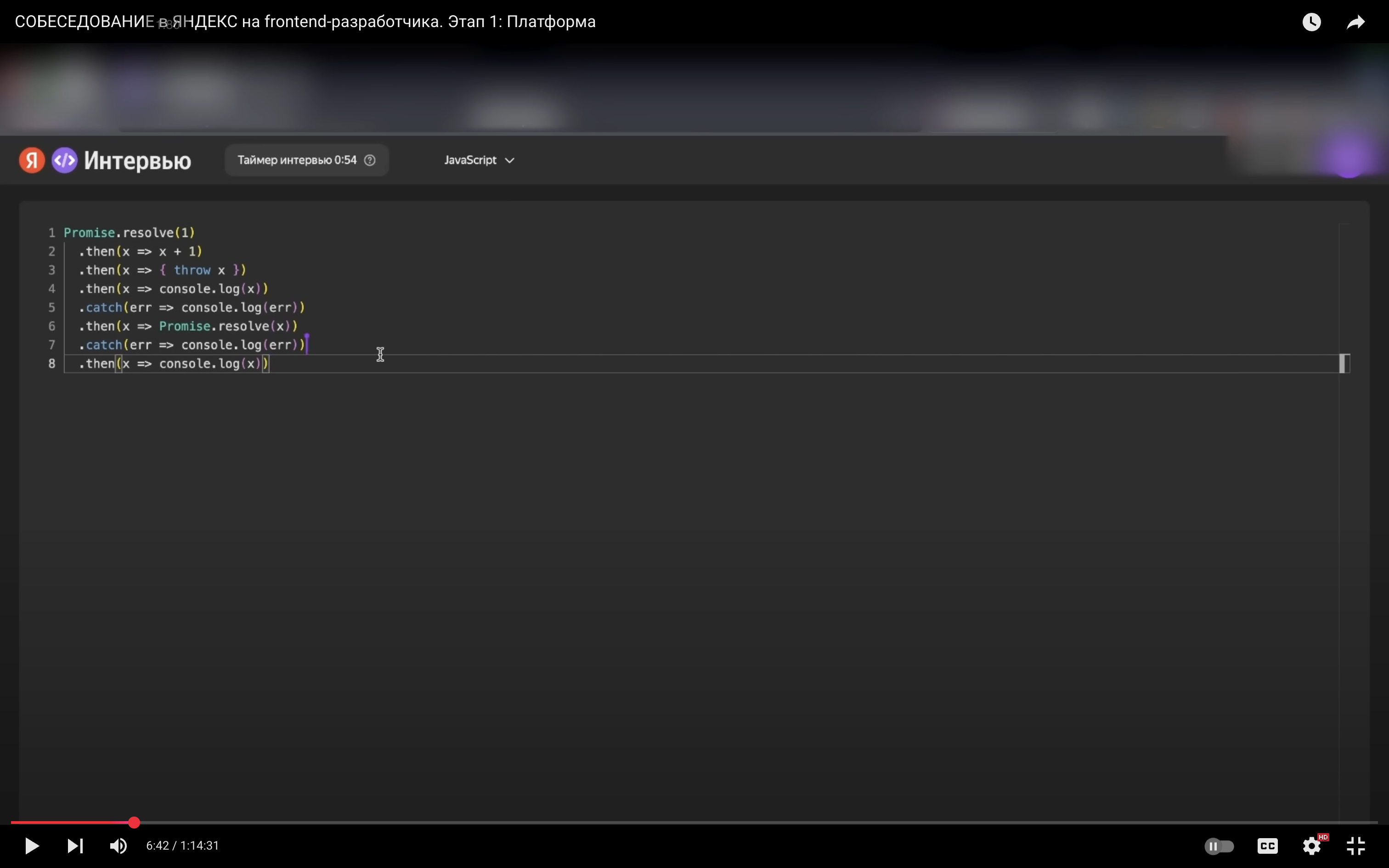Click the highlighted line 8 .then code
Image resolution: width=1389 pixels, height=868 pixels.
(173, 363)
